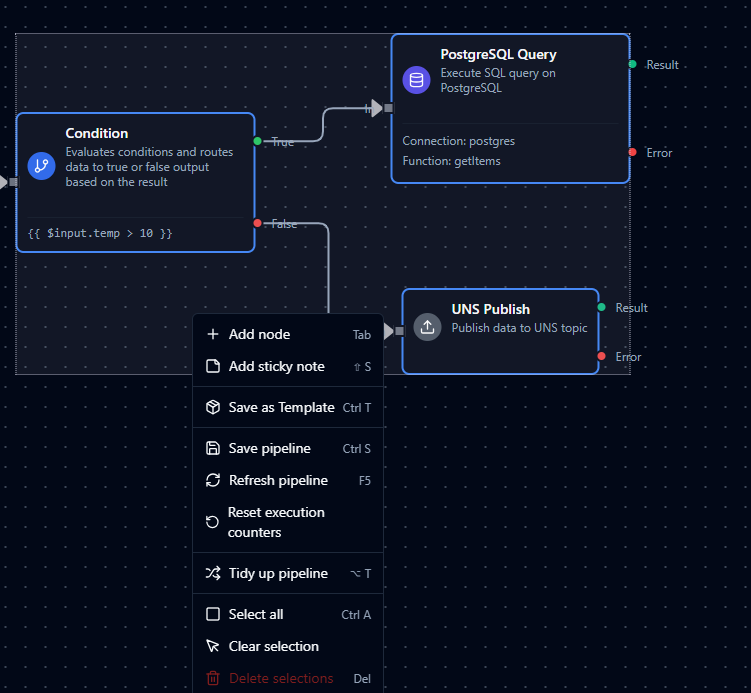Click PostgreSQL Query red Error port

(632, 152)
